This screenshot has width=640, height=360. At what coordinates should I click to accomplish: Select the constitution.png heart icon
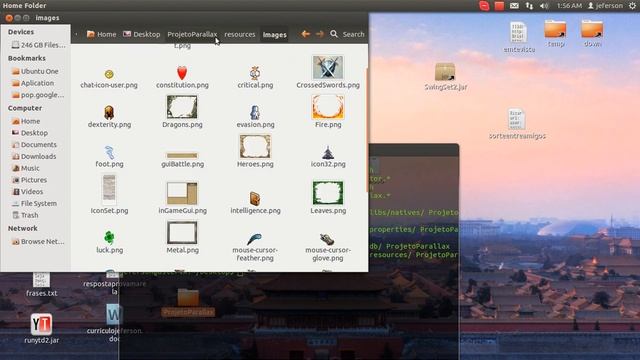click(x=182, y=73)
